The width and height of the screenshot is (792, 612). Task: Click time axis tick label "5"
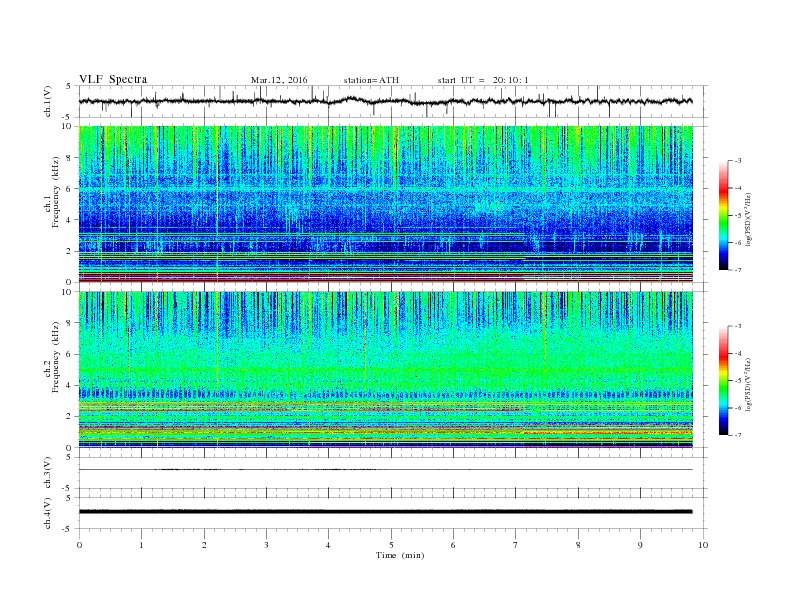tap(391, 545)
